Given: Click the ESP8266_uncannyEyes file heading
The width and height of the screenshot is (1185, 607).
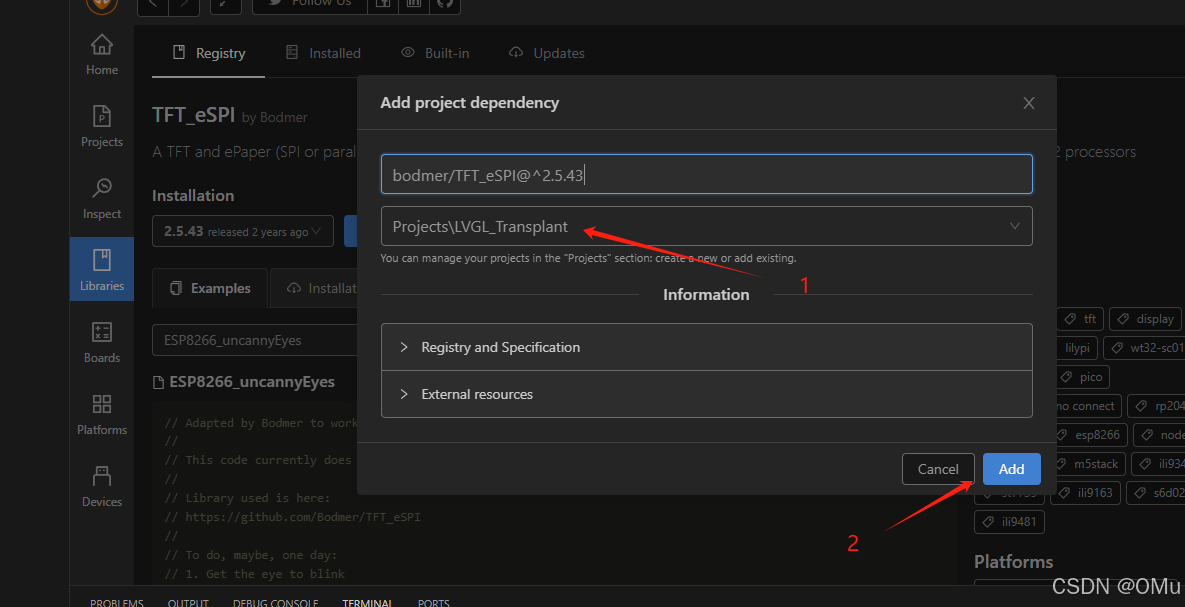Looking at the screenshot, I should pyautogui.click(x=252, y=382).
